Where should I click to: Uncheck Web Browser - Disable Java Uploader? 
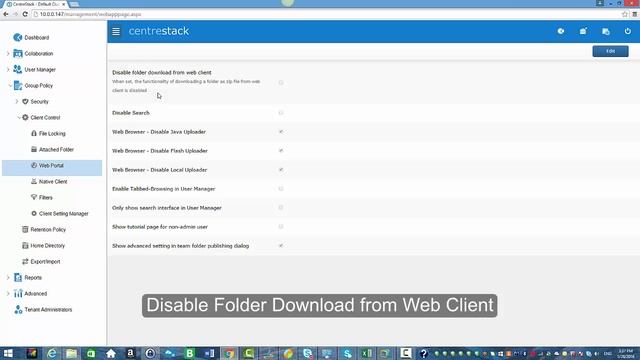point(281,132)
